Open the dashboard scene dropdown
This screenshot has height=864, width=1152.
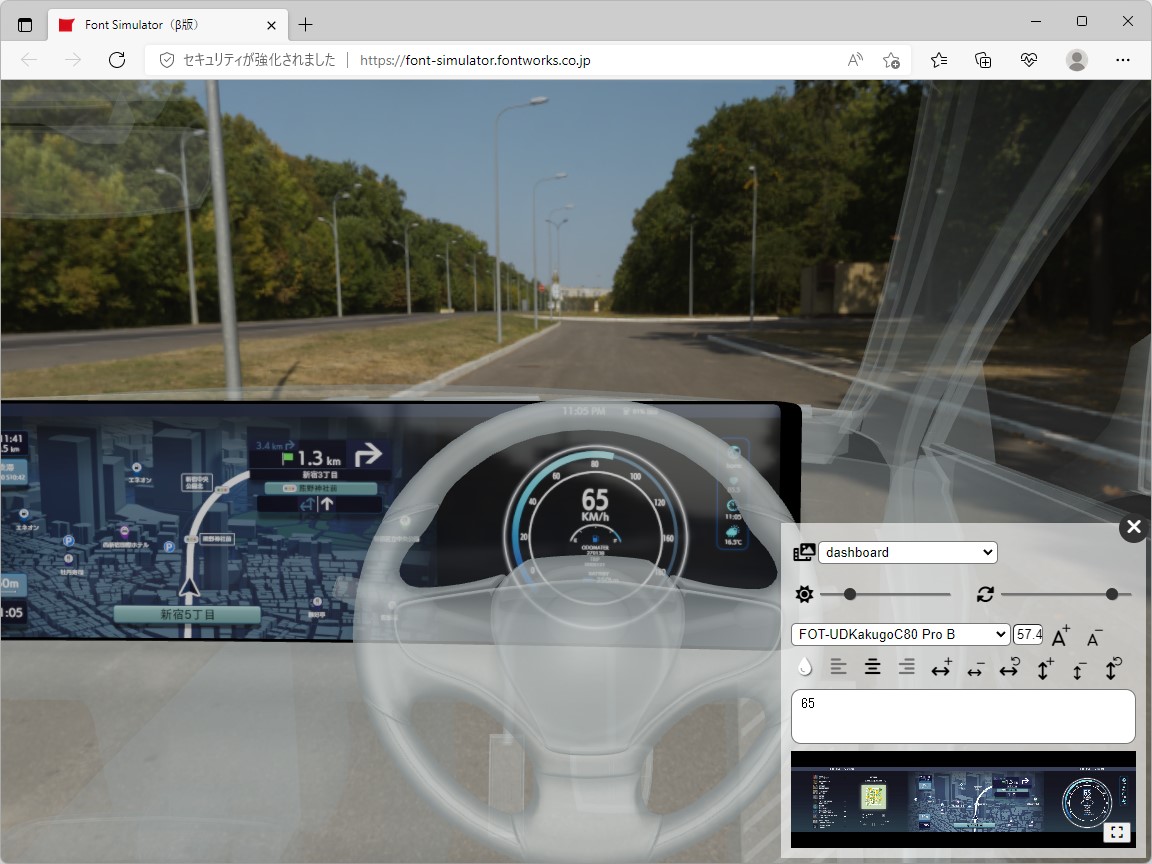click(x=908, y=552)
